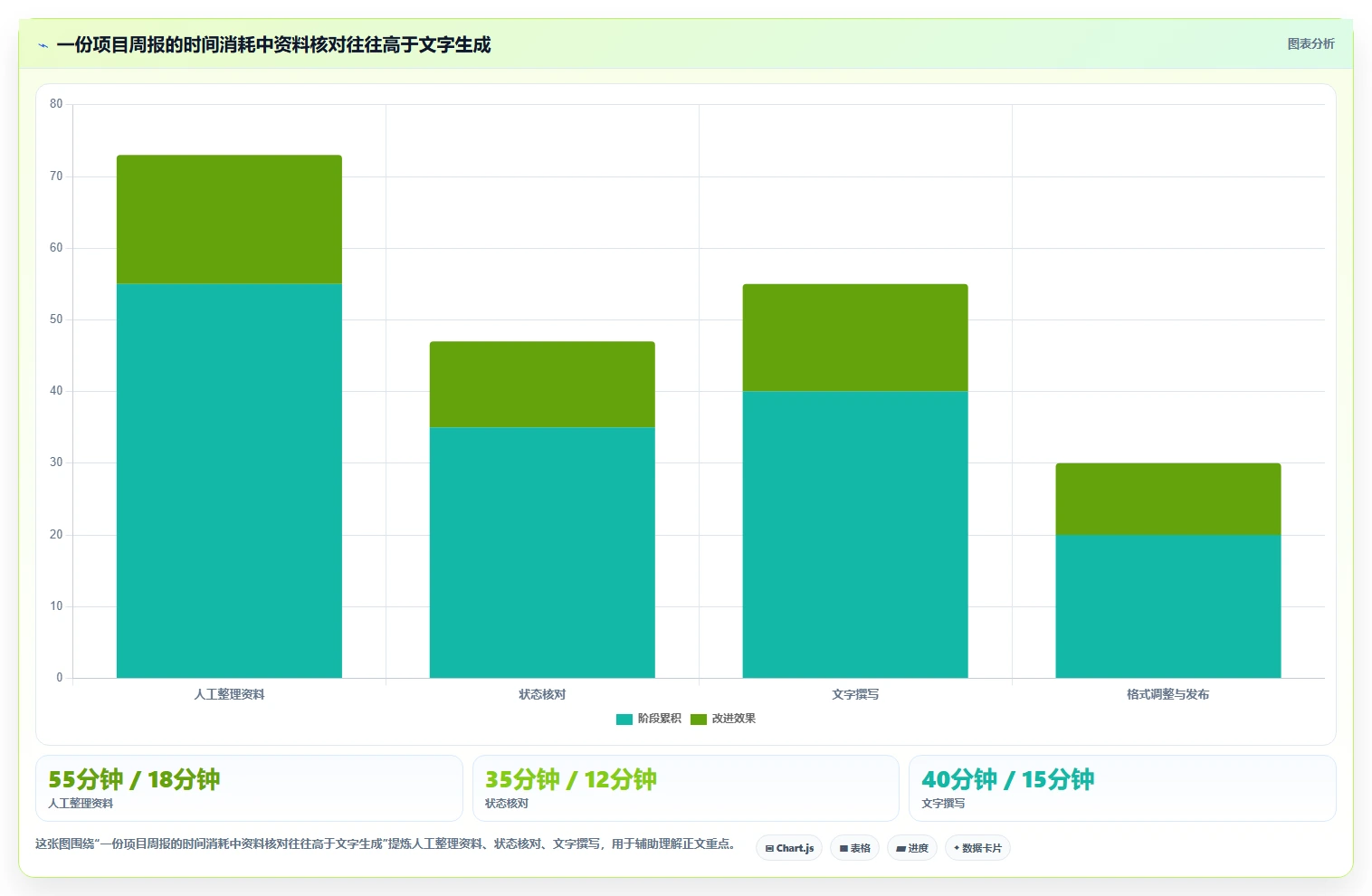The width and height of the screenshot is (1372, 896).
Task: Toggle the 改进效果 legend entry
Action: pos(723,719)
